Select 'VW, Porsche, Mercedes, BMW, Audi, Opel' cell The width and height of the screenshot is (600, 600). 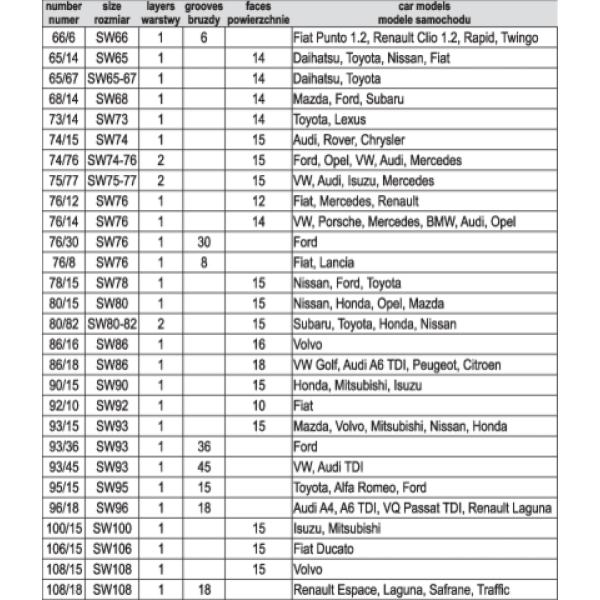tap(425, 222)
